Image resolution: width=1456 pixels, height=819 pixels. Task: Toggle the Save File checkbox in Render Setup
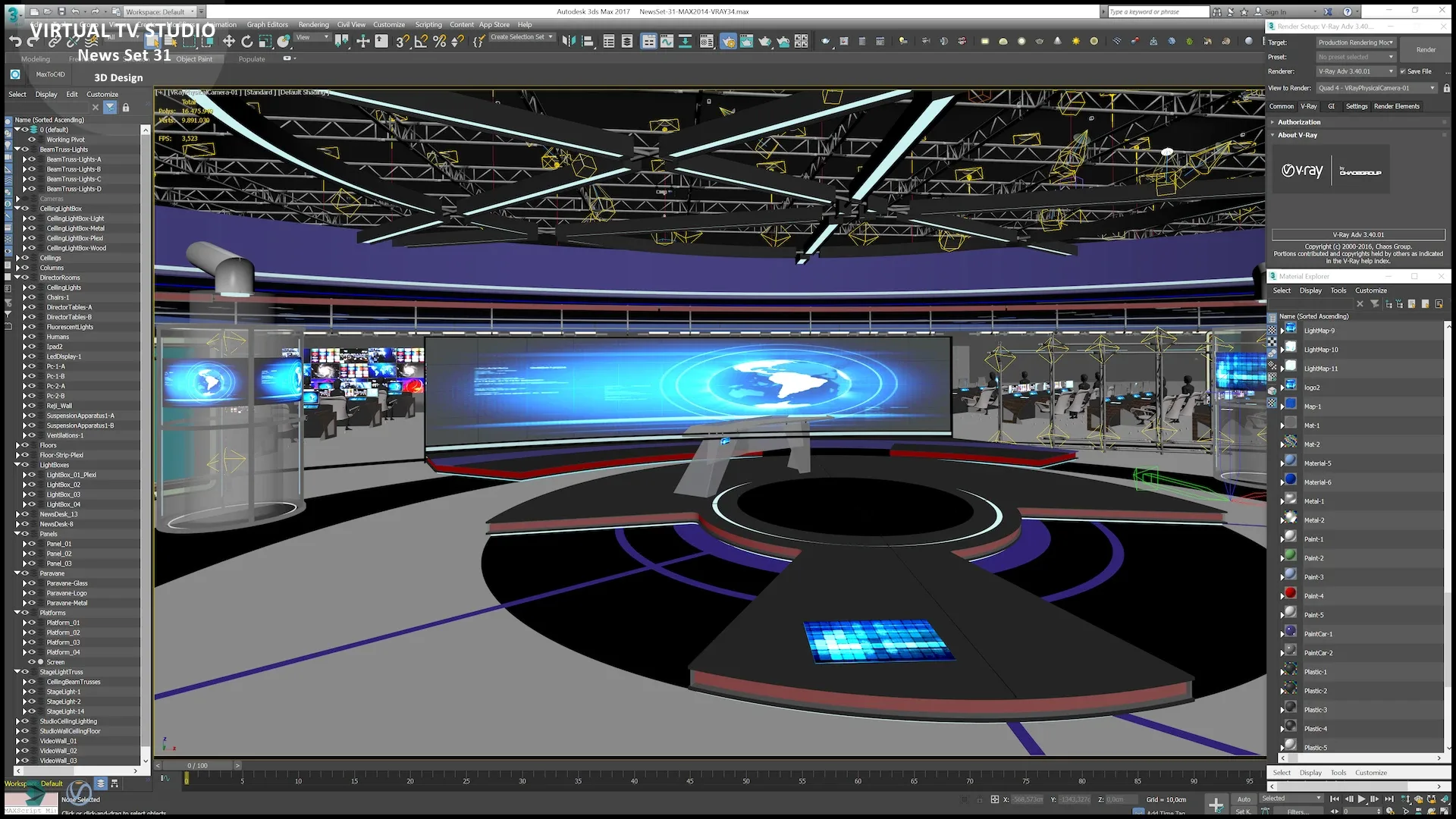(1404, 71)
